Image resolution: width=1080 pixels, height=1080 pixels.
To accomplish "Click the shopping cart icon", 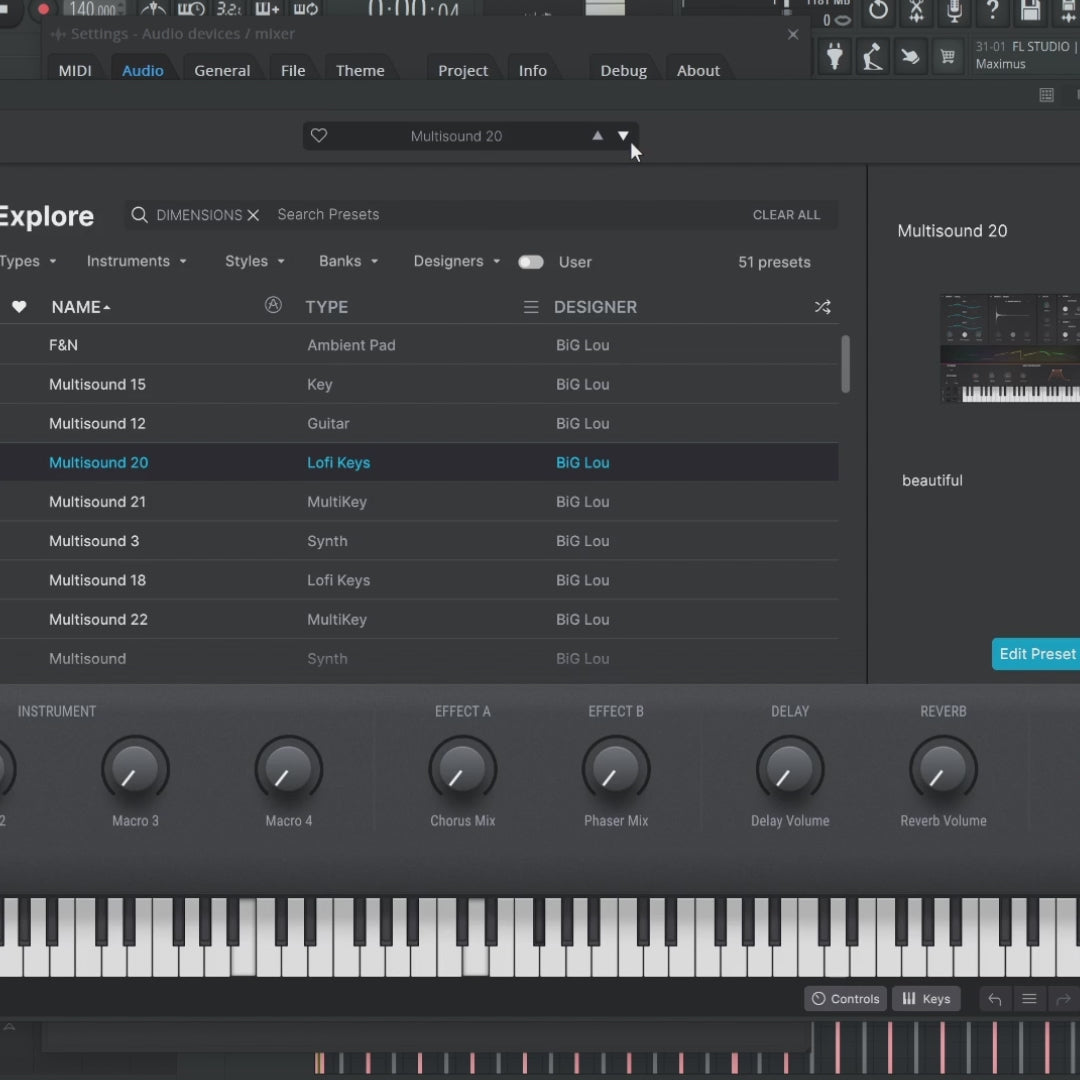I will (946, 57).
